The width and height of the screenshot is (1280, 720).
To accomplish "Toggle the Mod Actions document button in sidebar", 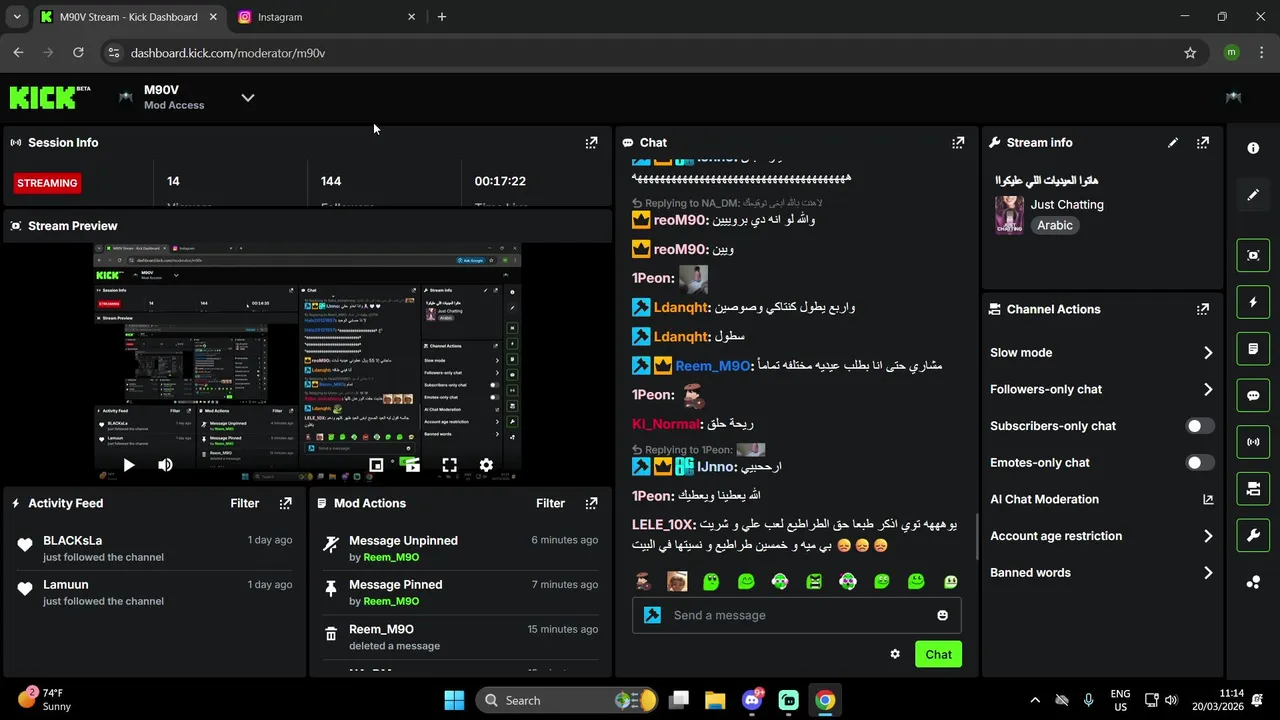I will click(x=1253, y=349).
